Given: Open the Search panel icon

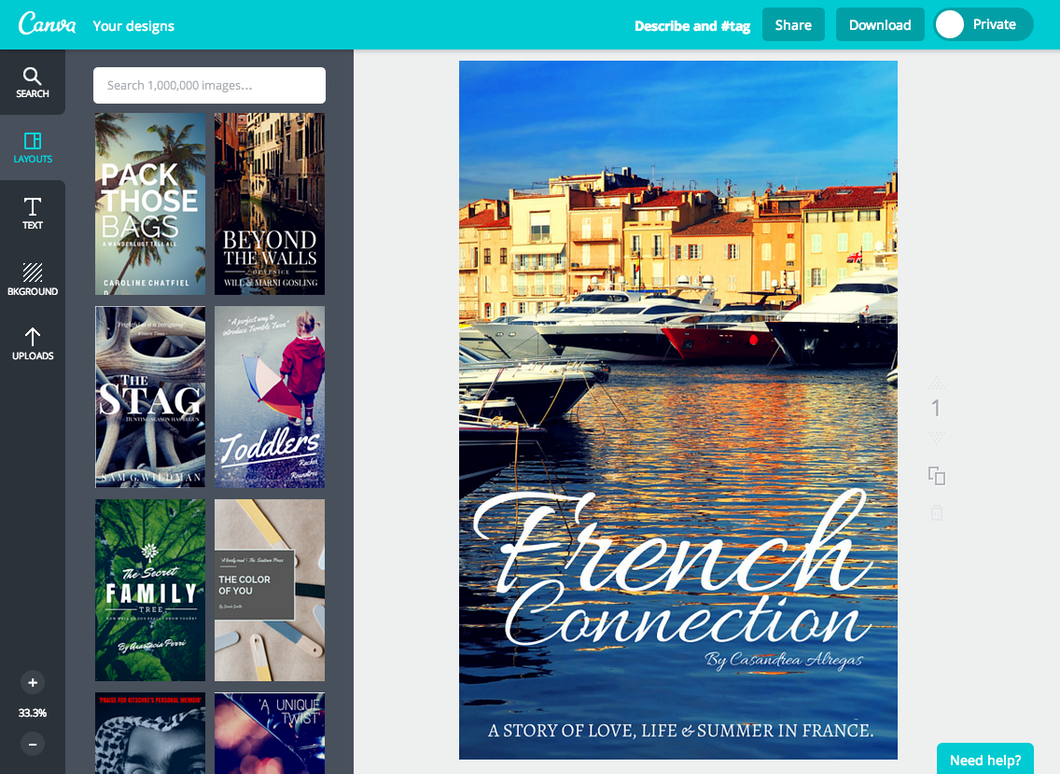Looking at the screenshot, I should pos(32,82).
